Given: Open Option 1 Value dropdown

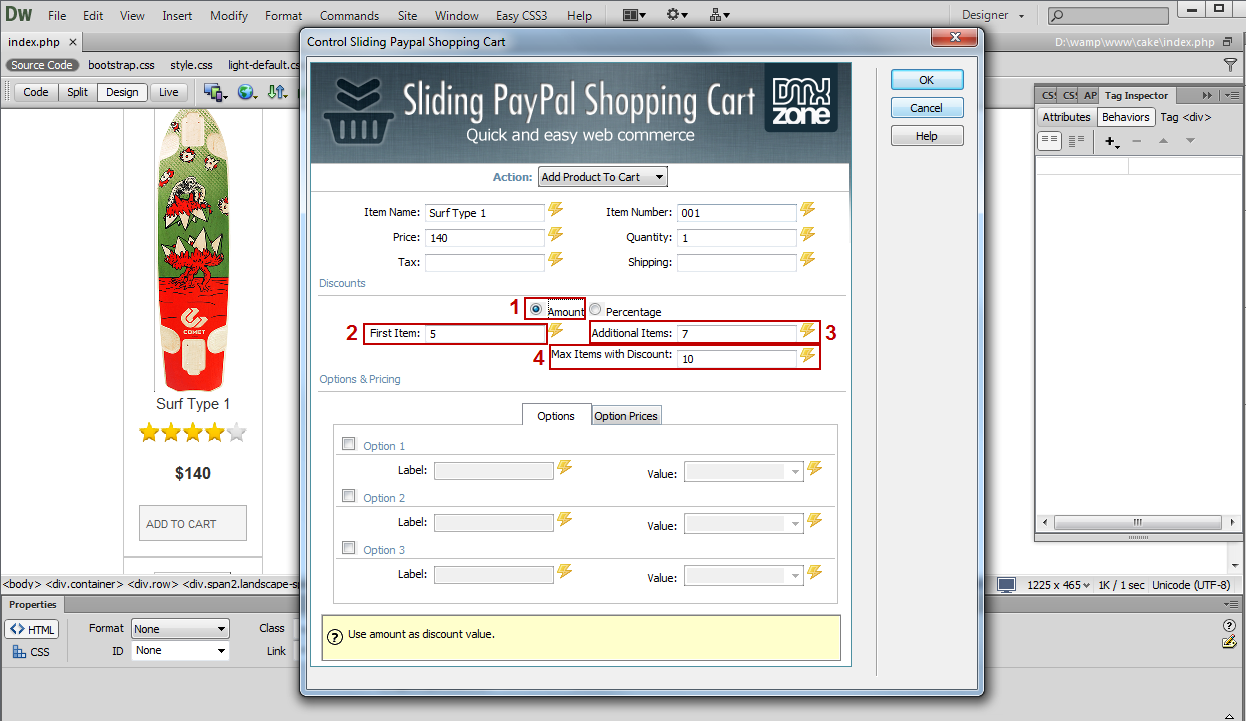Looking at the screenshot, I should [x=744, y=472].
